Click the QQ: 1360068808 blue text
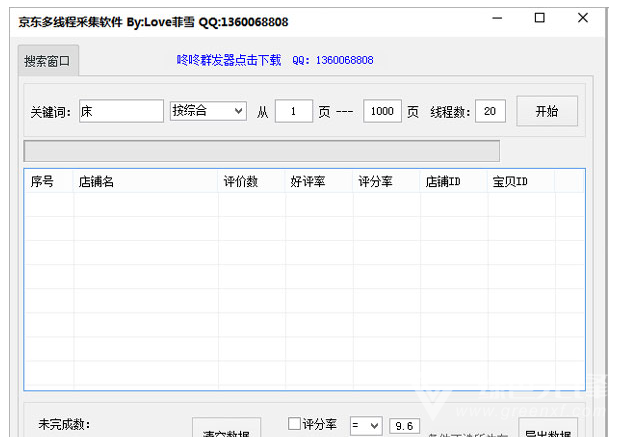The image size is (624, 437). click(333, 60)
